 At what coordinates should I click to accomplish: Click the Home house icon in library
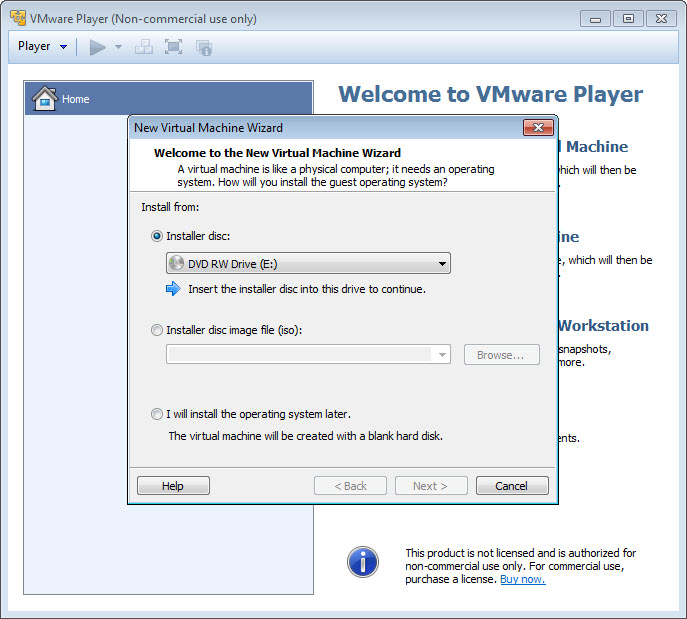click(45, 98)
